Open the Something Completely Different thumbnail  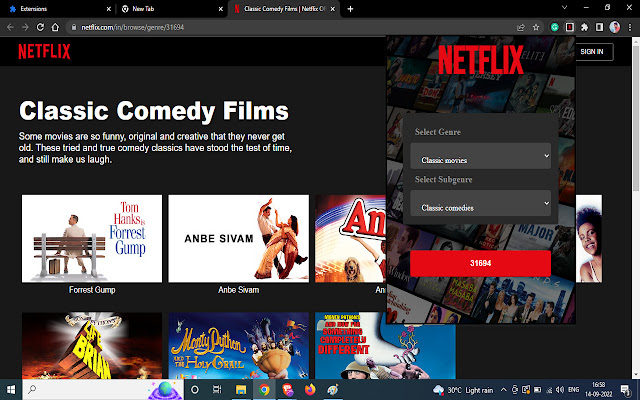point(385,346)
